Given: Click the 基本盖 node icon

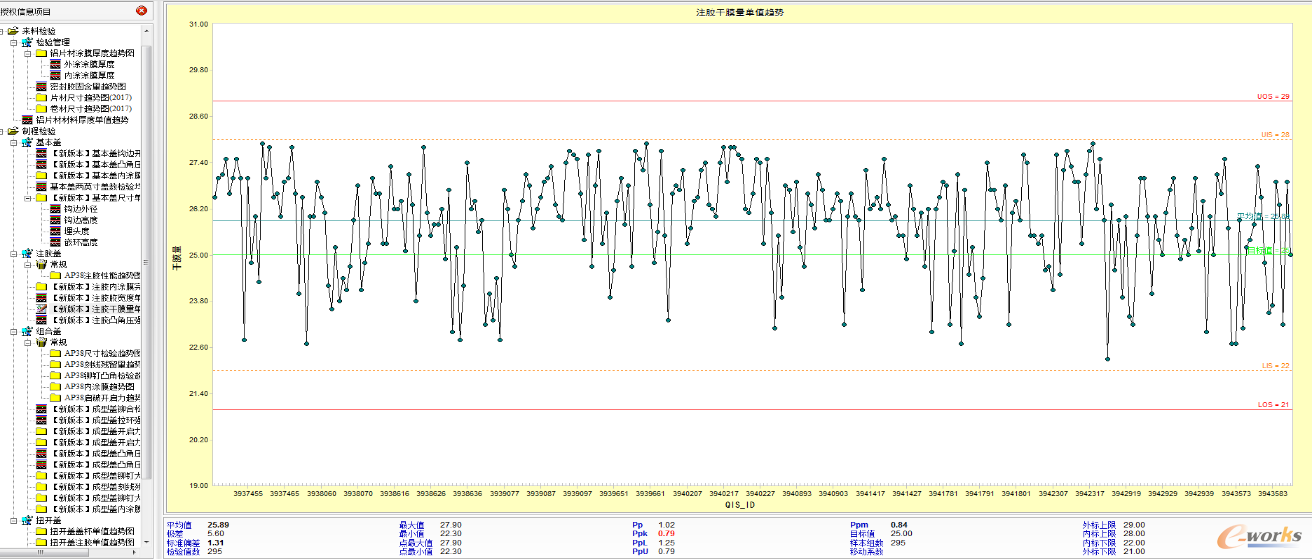Looking at the screenshot, I should pyautogui.click(x=27, y=142).
